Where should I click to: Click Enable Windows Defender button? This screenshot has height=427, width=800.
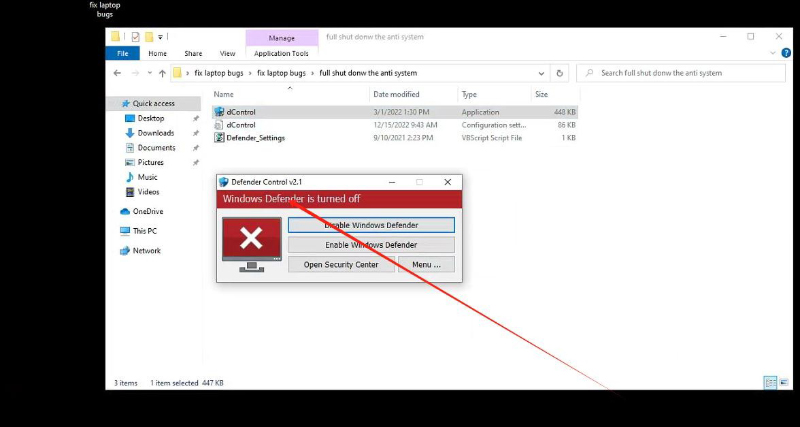point(371,245)
